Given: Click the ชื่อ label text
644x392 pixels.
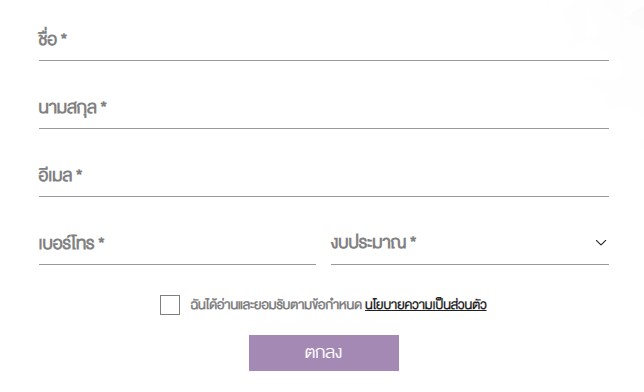Looking at the screenshot, I should (x=48, y=38).
